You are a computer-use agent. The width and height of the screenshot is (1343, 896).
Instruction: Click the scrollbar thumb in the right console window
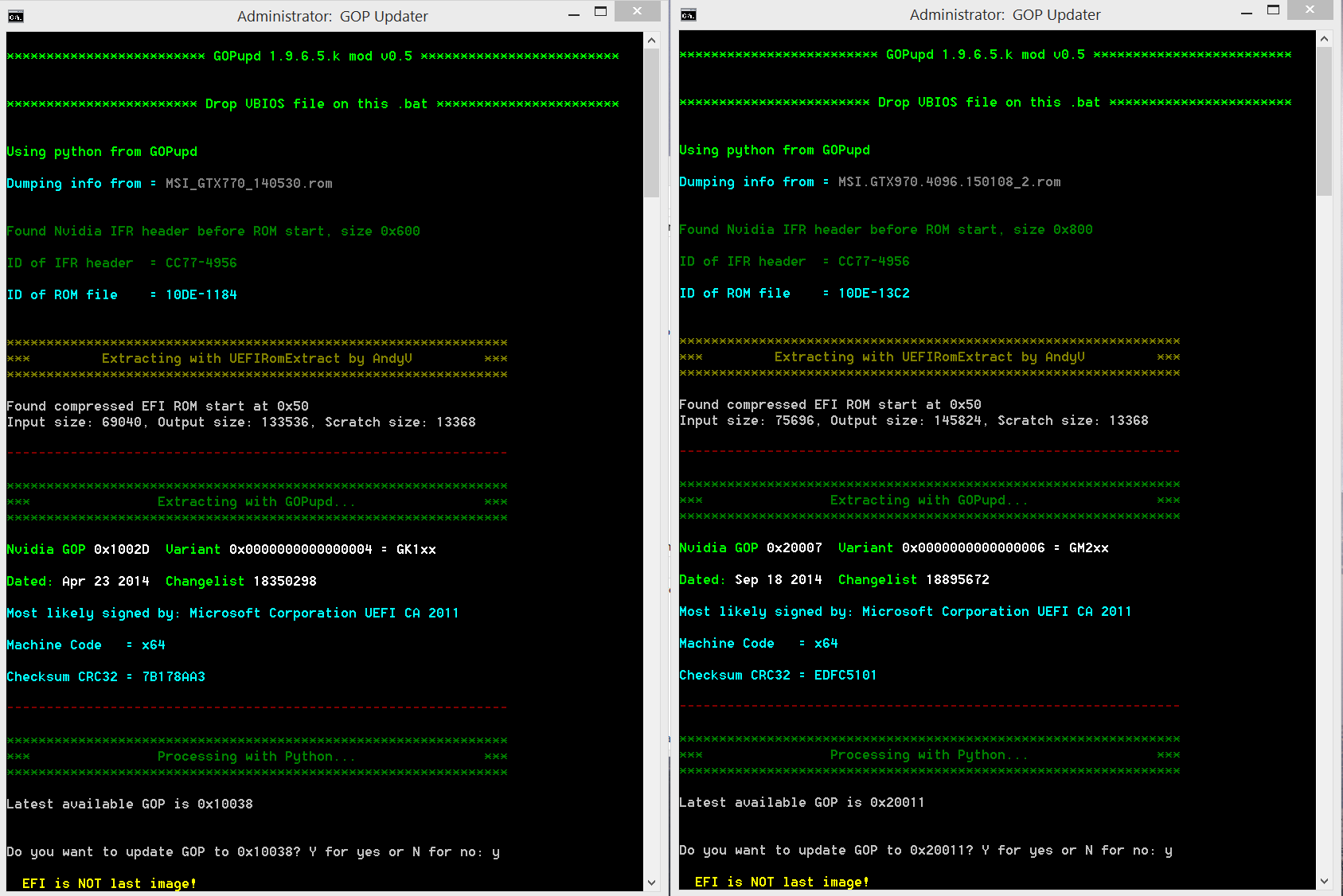tap(1325, 122)
